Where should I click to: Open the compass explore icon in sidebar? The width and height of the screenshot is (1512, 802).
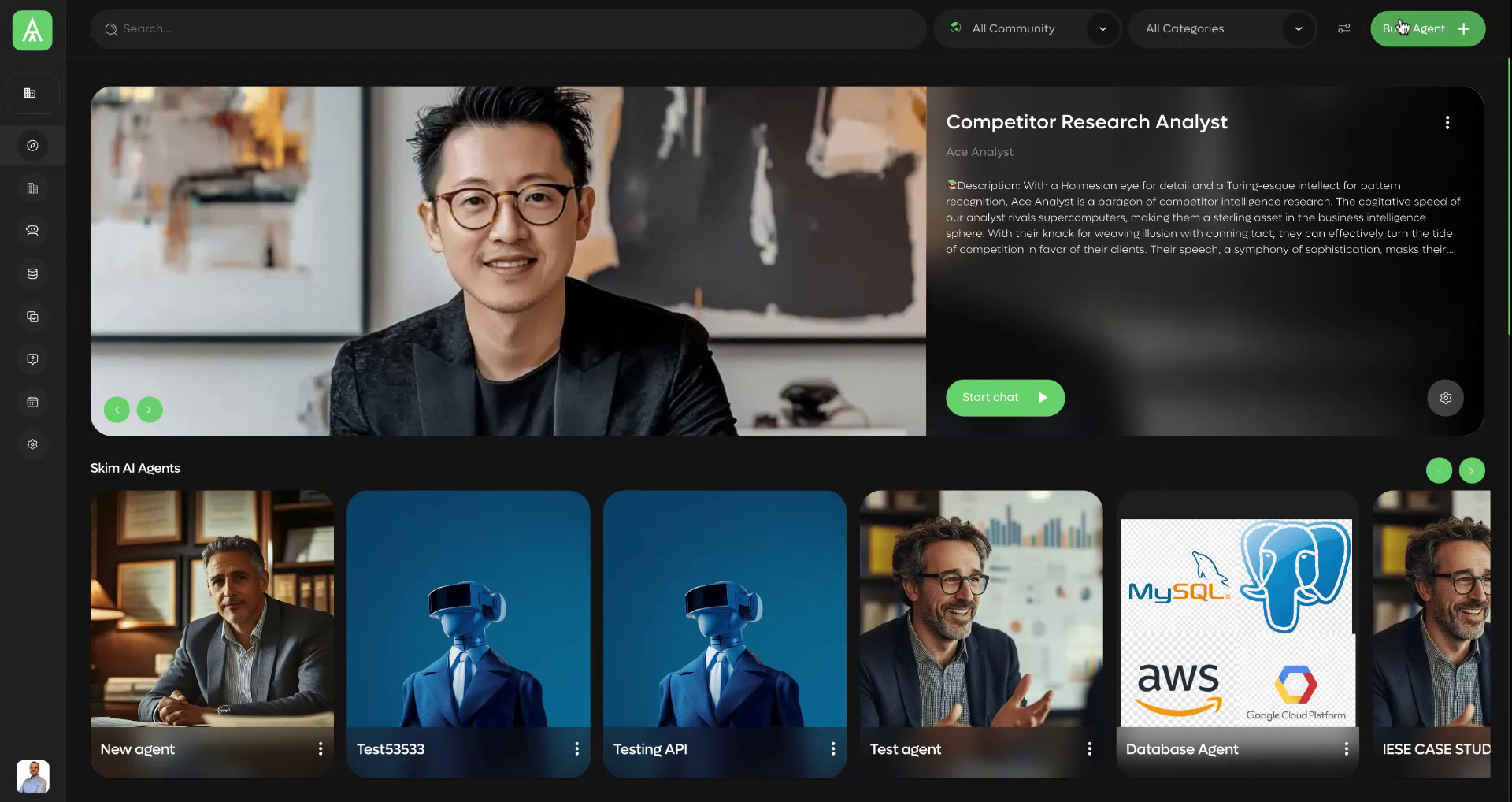pyautogui.click(x=32, y=146)
